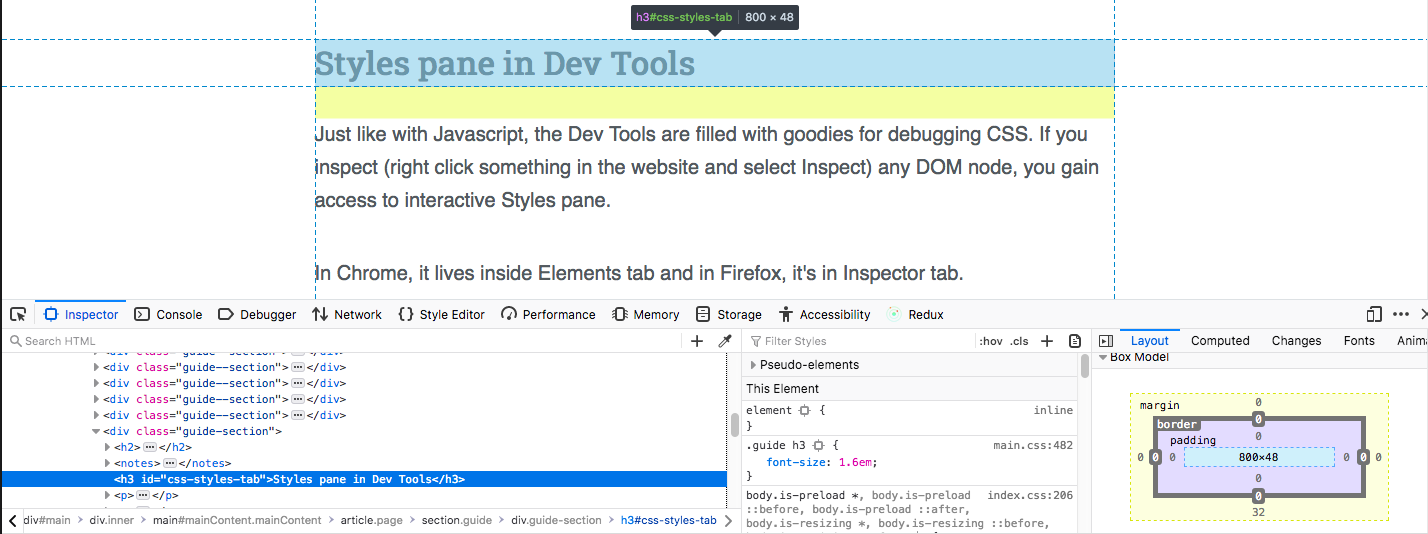The image size is (1428, 534).
Task: Open the main.css:482 source link
Action: [1033, 446]
